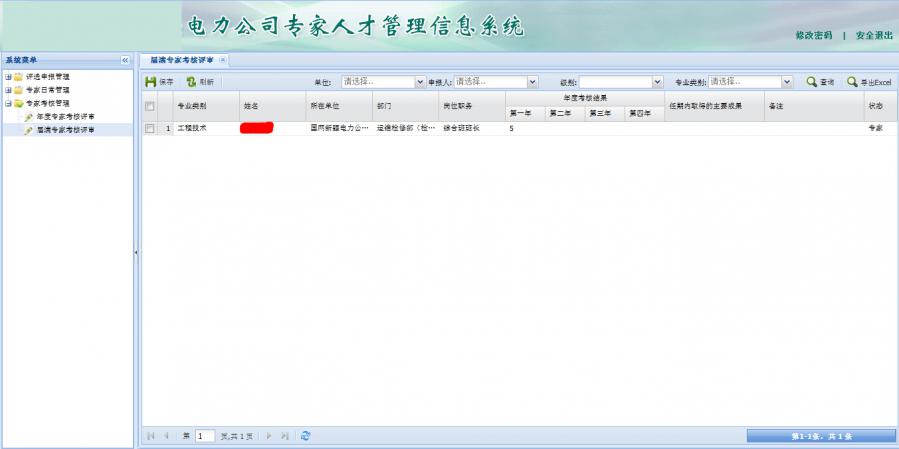Expand the 评选申报管理 tree folder
Viewport: 899px width, 449px height.
coord(8,77)
